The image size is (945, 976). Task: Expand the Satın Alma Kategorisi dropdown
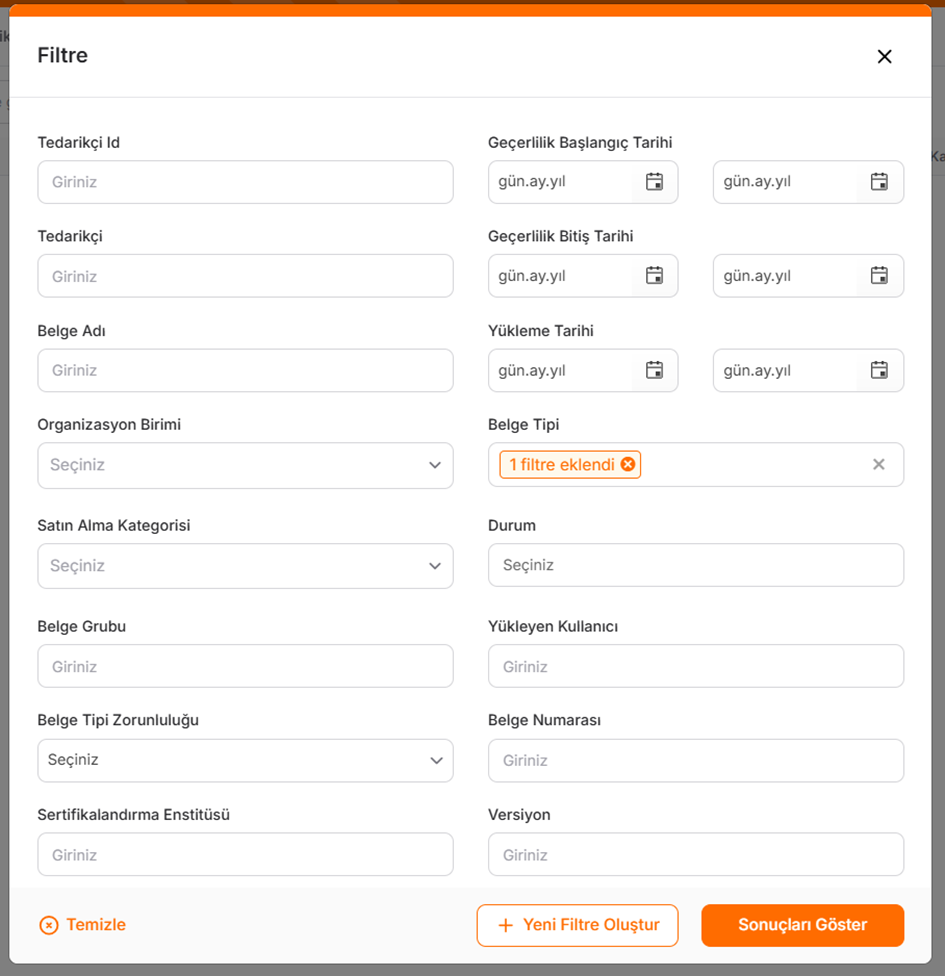click(245, 566)
